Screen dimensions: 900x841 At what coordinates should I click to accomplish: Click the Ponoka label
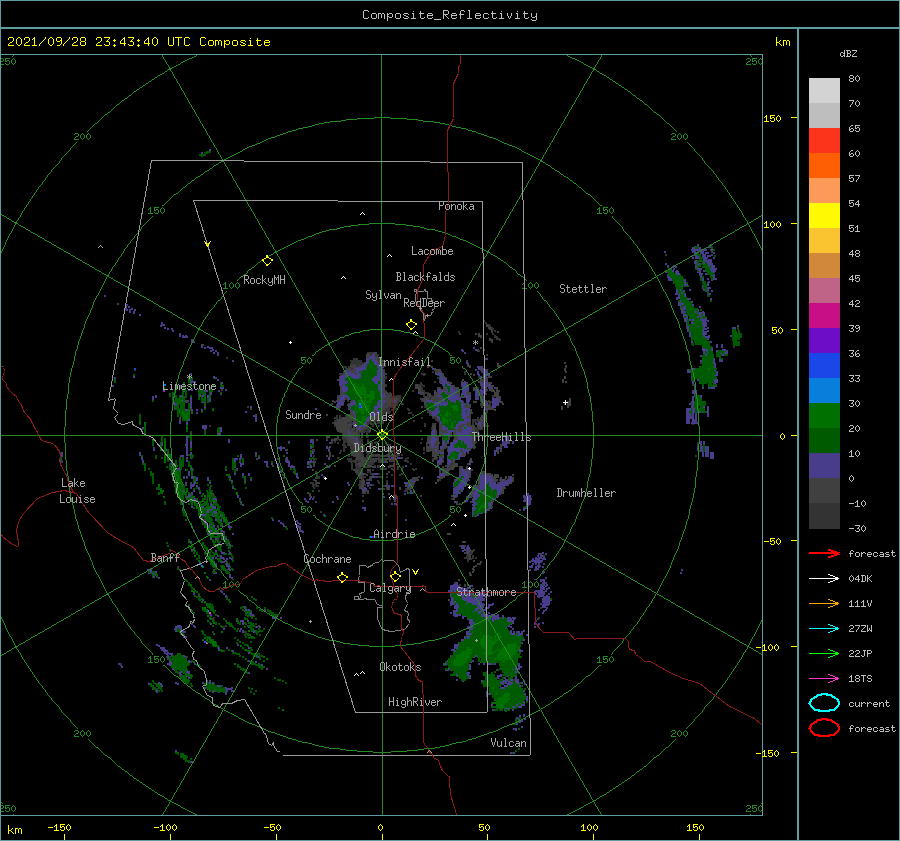[x=456, y=206]
